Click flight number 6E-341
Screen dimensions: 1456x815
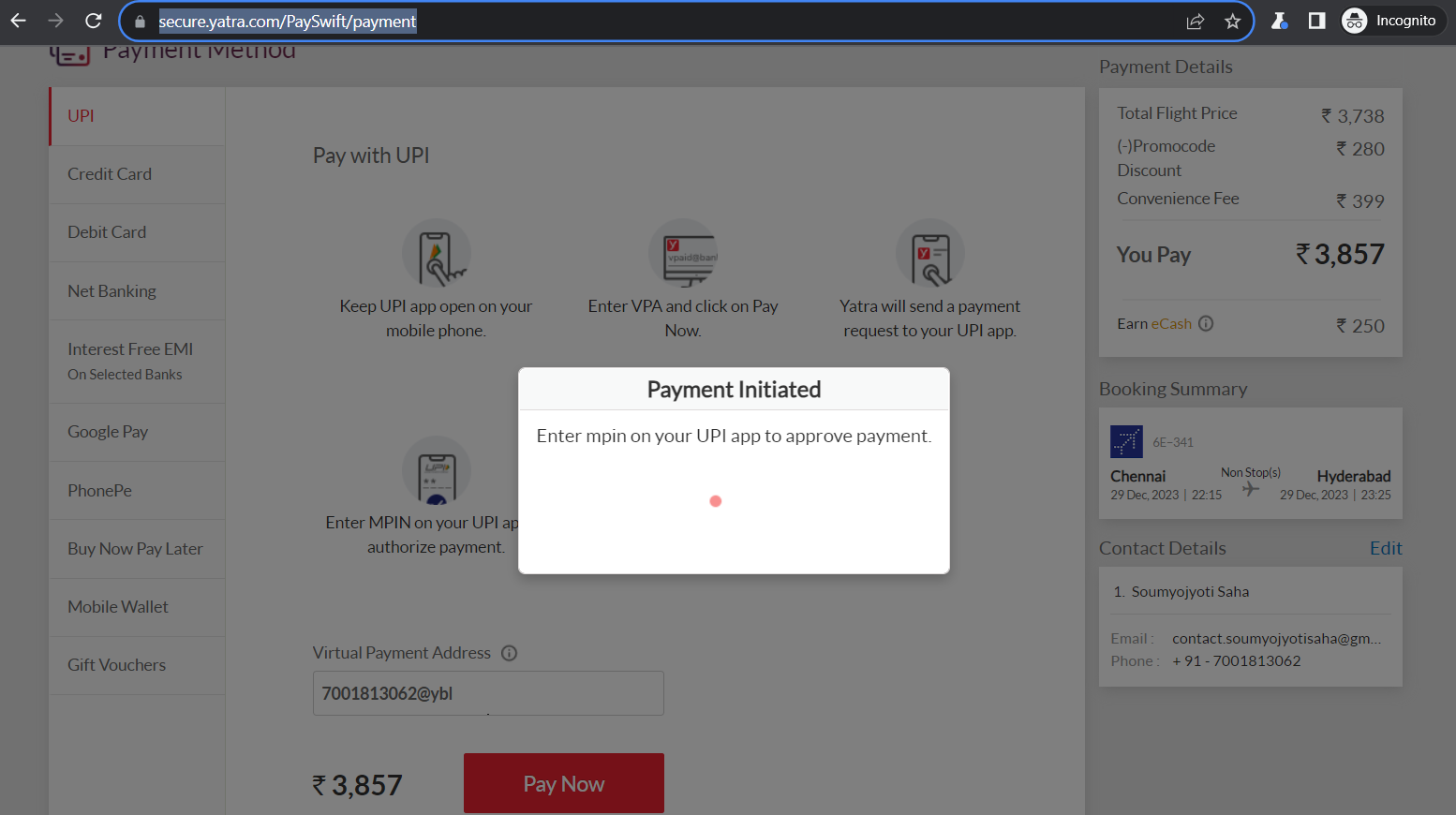tap(1173, 442)
